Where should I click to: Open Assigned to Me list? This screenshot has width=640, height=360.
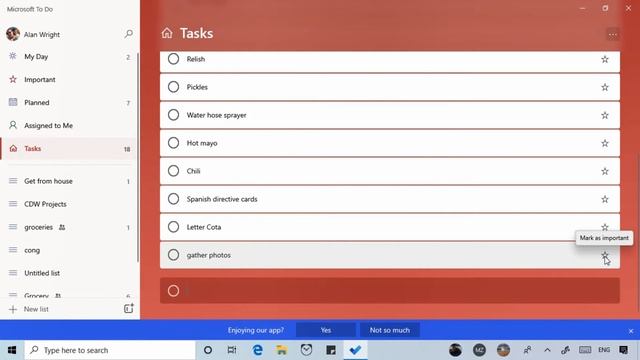69,125
